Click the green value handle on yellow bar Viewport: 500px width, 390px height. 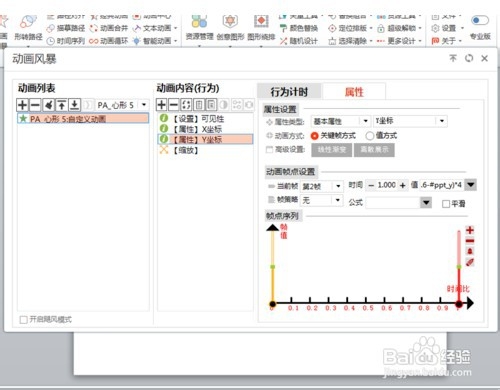[273, 267]
